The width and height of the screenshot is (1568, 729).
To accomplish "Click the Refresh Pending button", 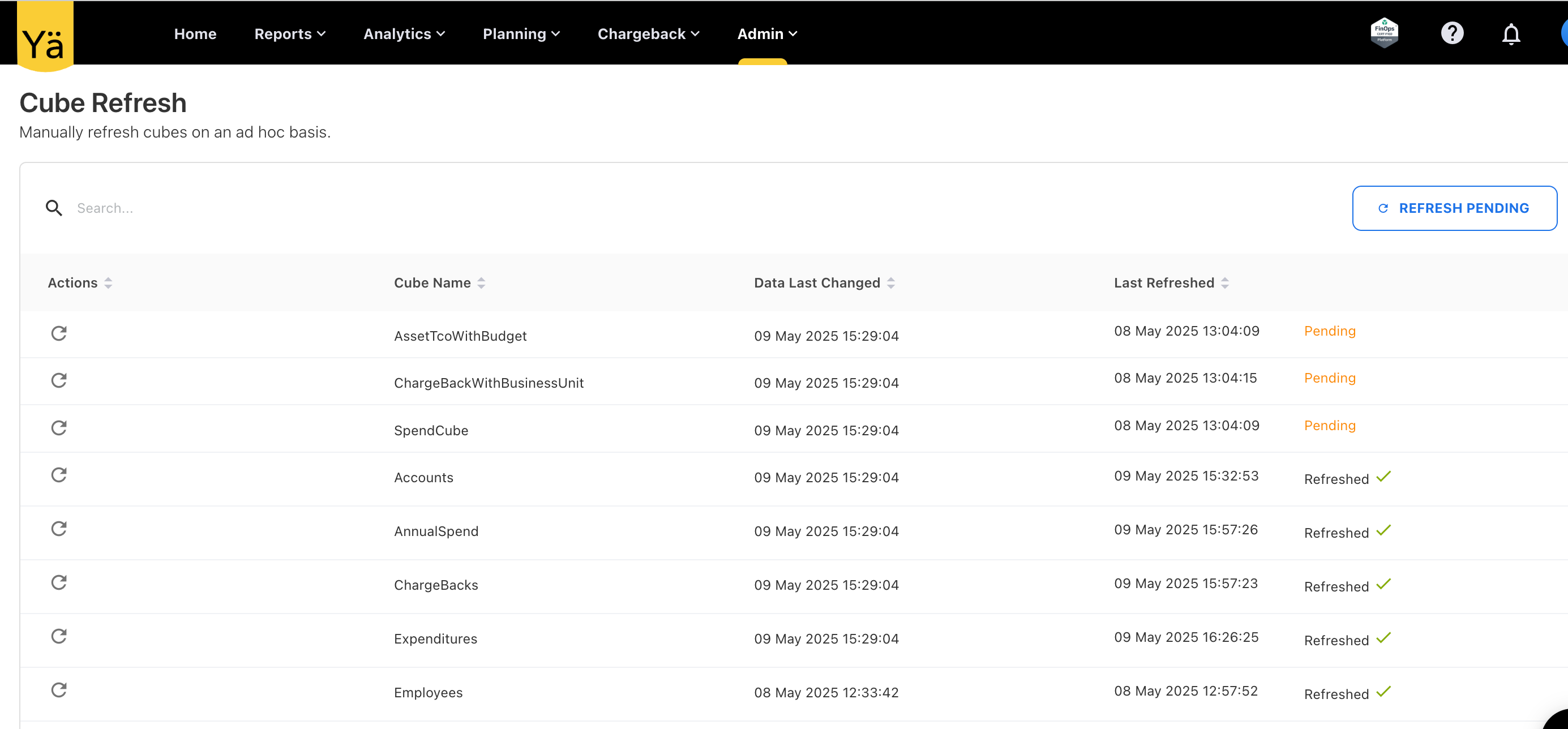I will 1454,208.
